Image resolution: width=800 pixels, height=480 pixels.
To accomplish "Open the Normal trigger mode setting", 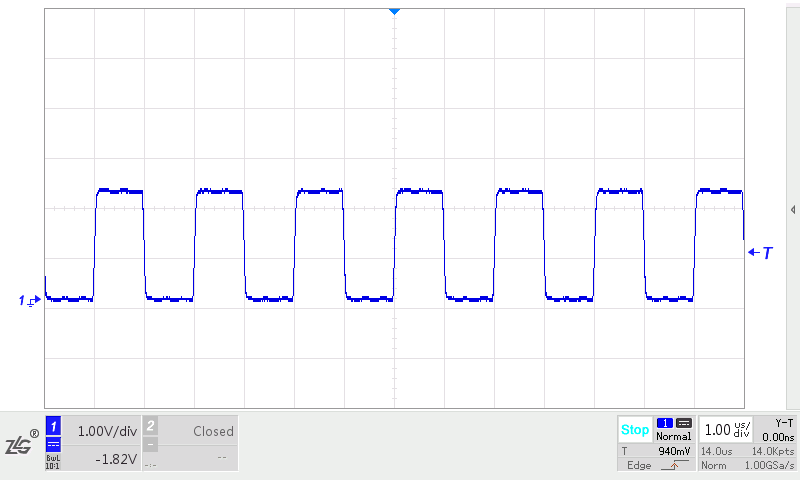I will click(x=674, y=437).
